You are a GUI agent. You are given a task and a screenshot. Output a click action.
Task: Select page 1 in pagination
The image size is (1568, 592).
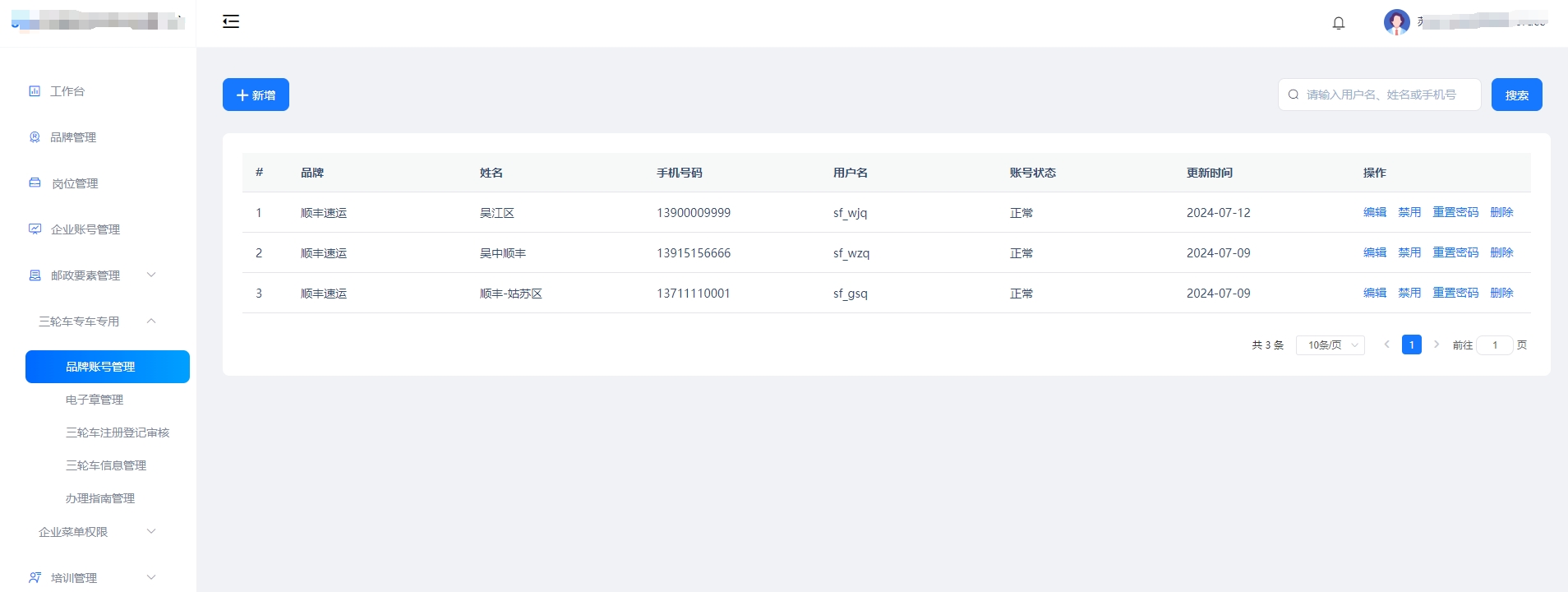(1412, 345)
